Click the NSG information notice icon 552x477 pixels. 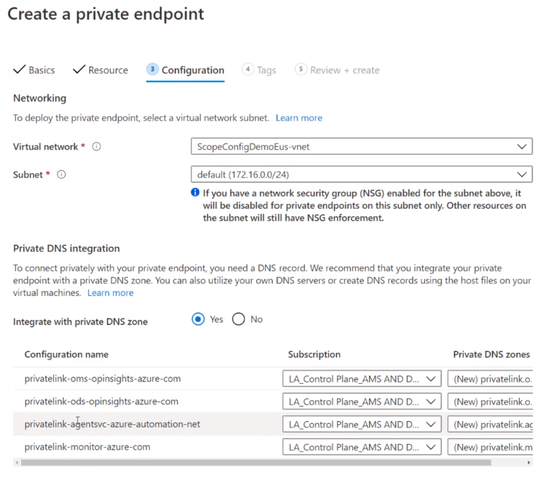pos(195,192)
